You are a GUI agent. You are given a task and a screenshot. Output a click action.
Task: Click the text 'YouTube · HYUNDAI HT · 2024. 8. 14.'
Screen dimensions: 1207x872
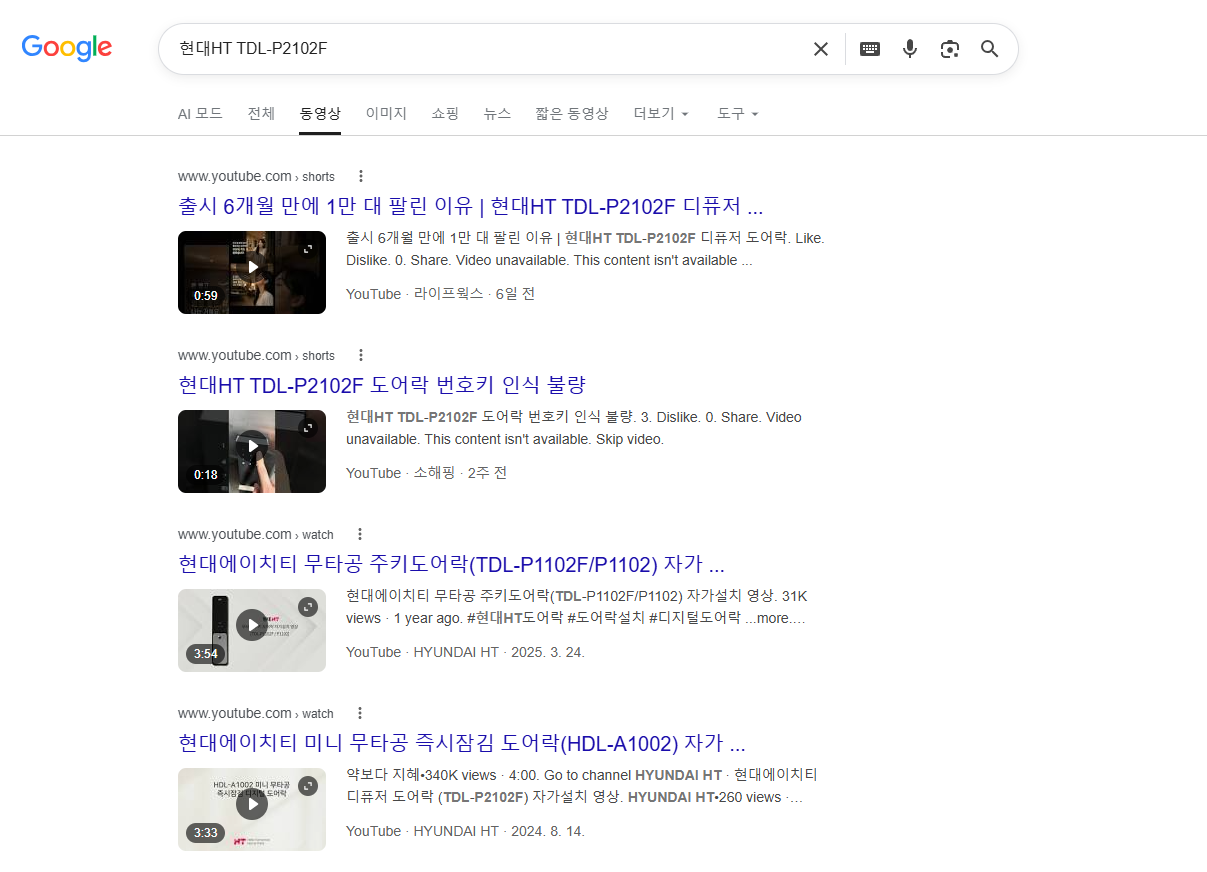[x=465, y=831]
